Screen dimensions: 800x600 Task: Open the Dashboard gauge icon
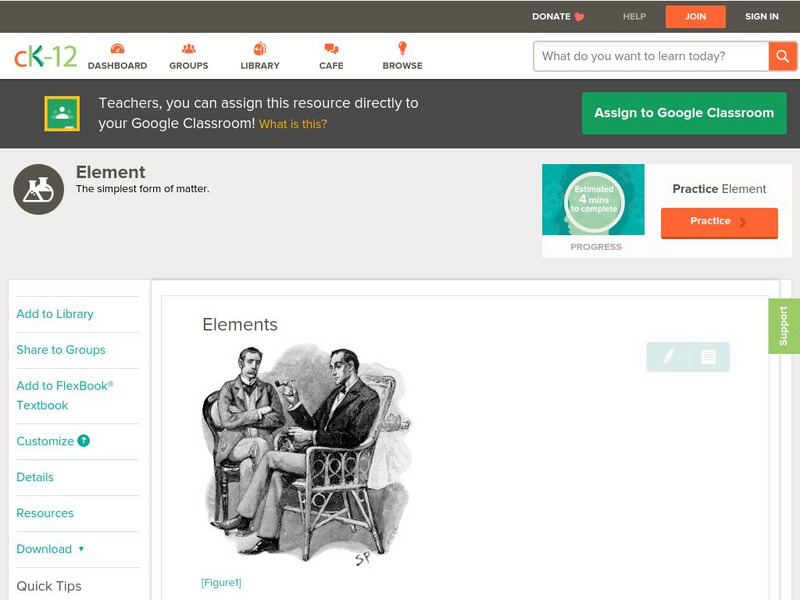(117, 48)
